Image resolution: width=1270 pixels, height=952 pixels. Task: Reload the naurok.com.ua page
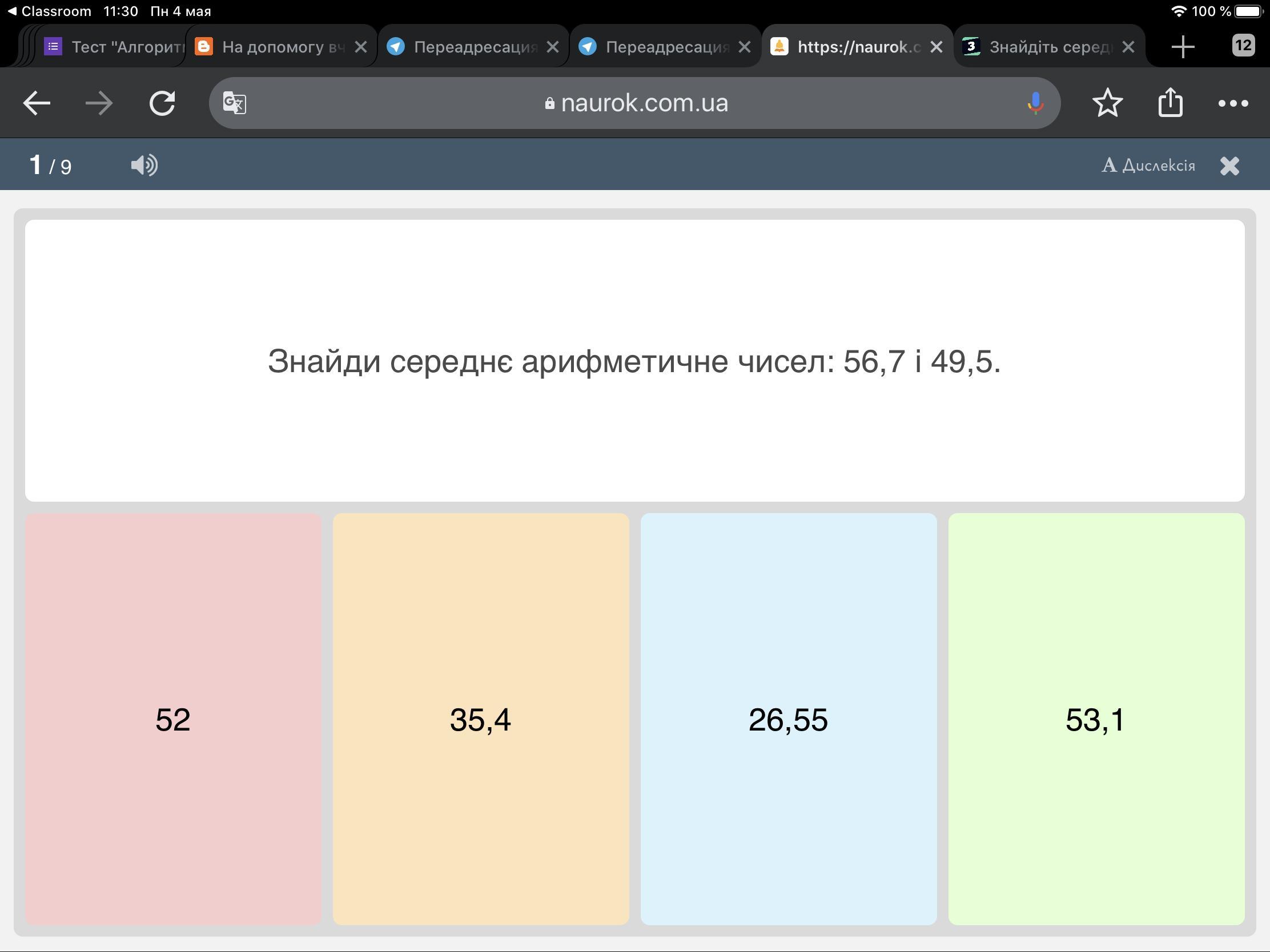(163, 103)
